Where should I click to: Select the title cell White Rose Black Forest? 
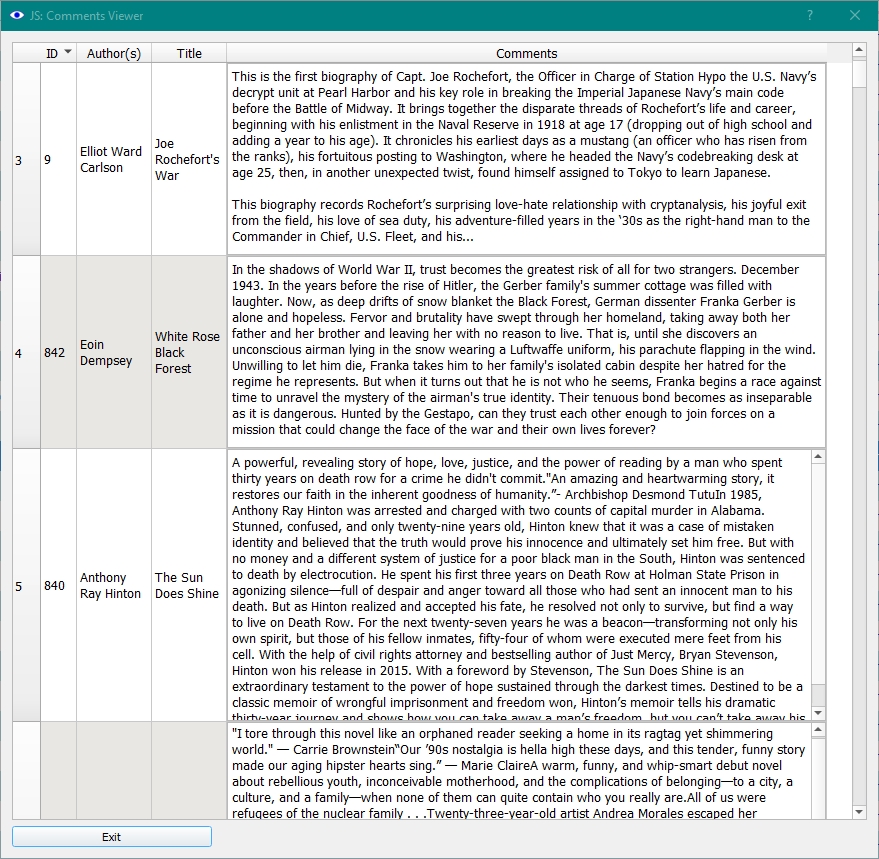point(189,353)
